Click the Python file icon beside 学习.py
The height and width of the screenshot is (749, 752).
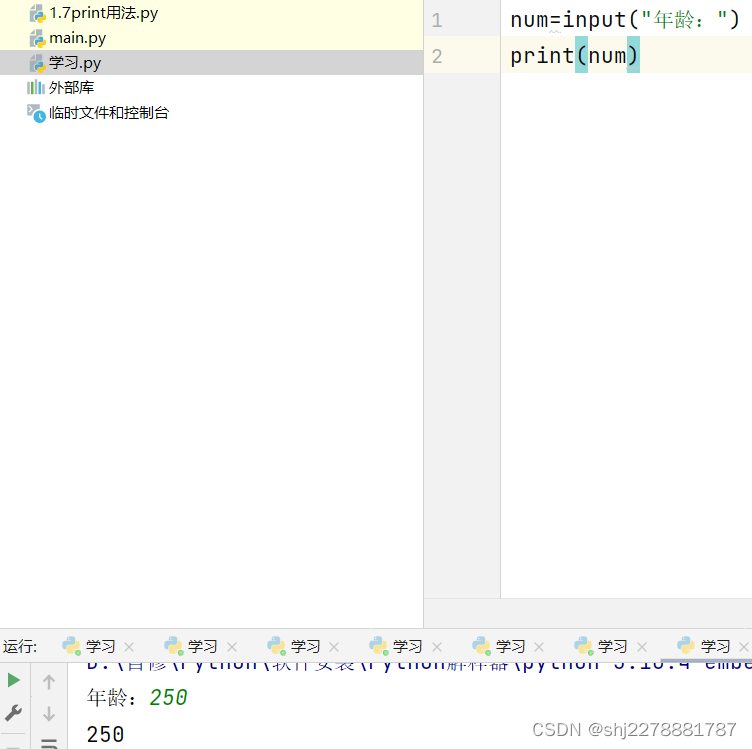coord(37,63)
